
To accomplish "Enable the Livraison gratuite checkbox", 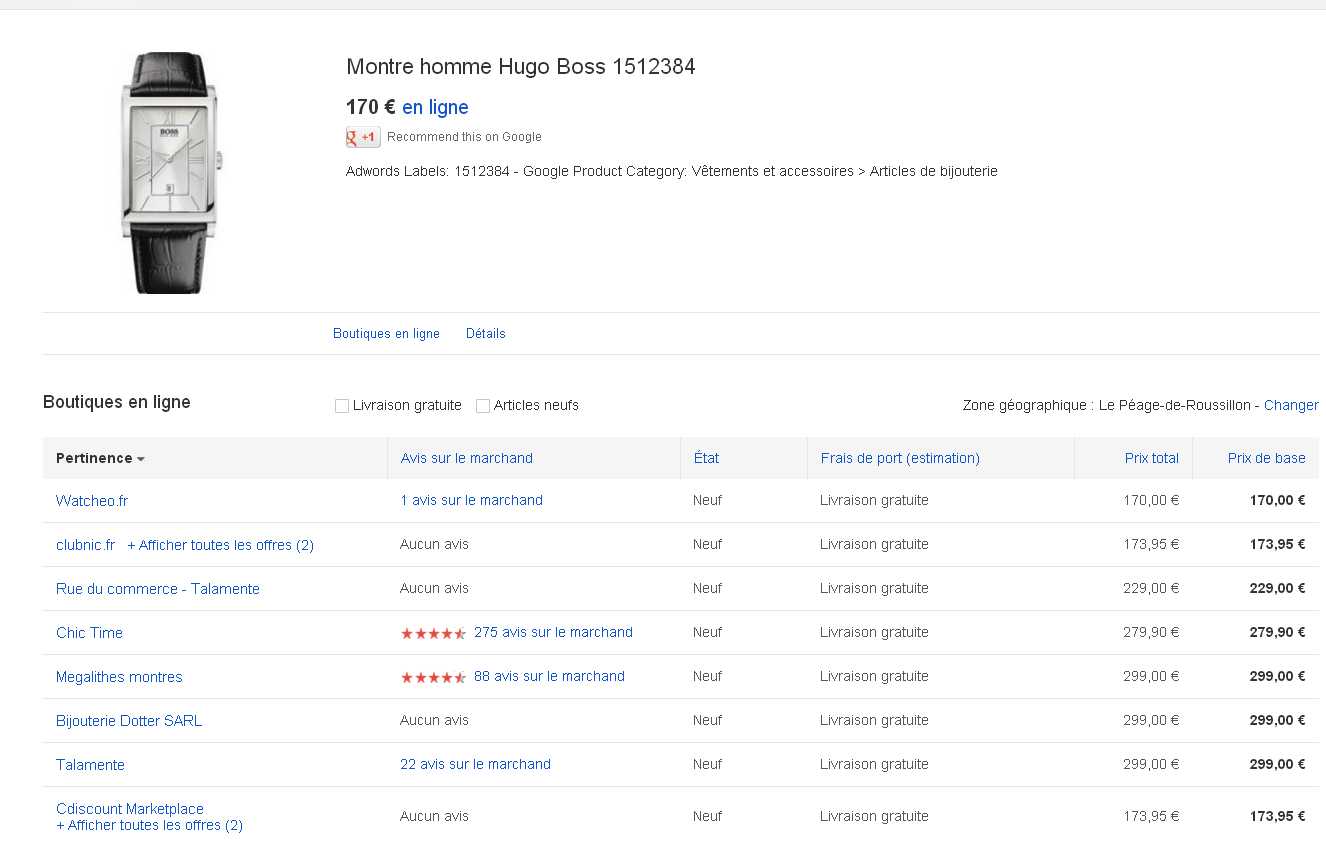I will click(342, 406).
